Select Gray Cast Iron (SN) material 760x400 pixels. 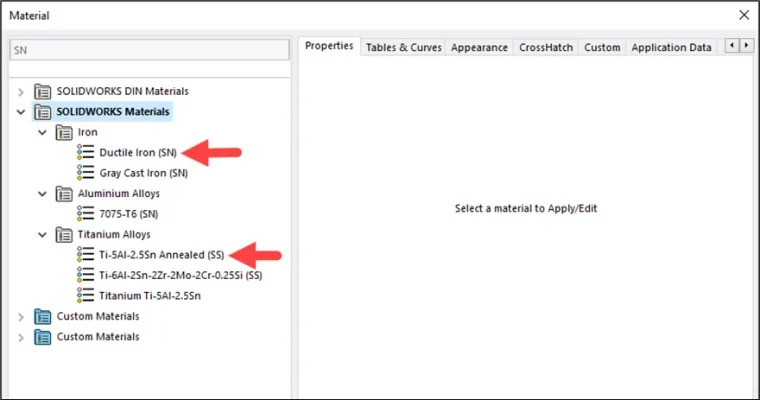point(143,173)
